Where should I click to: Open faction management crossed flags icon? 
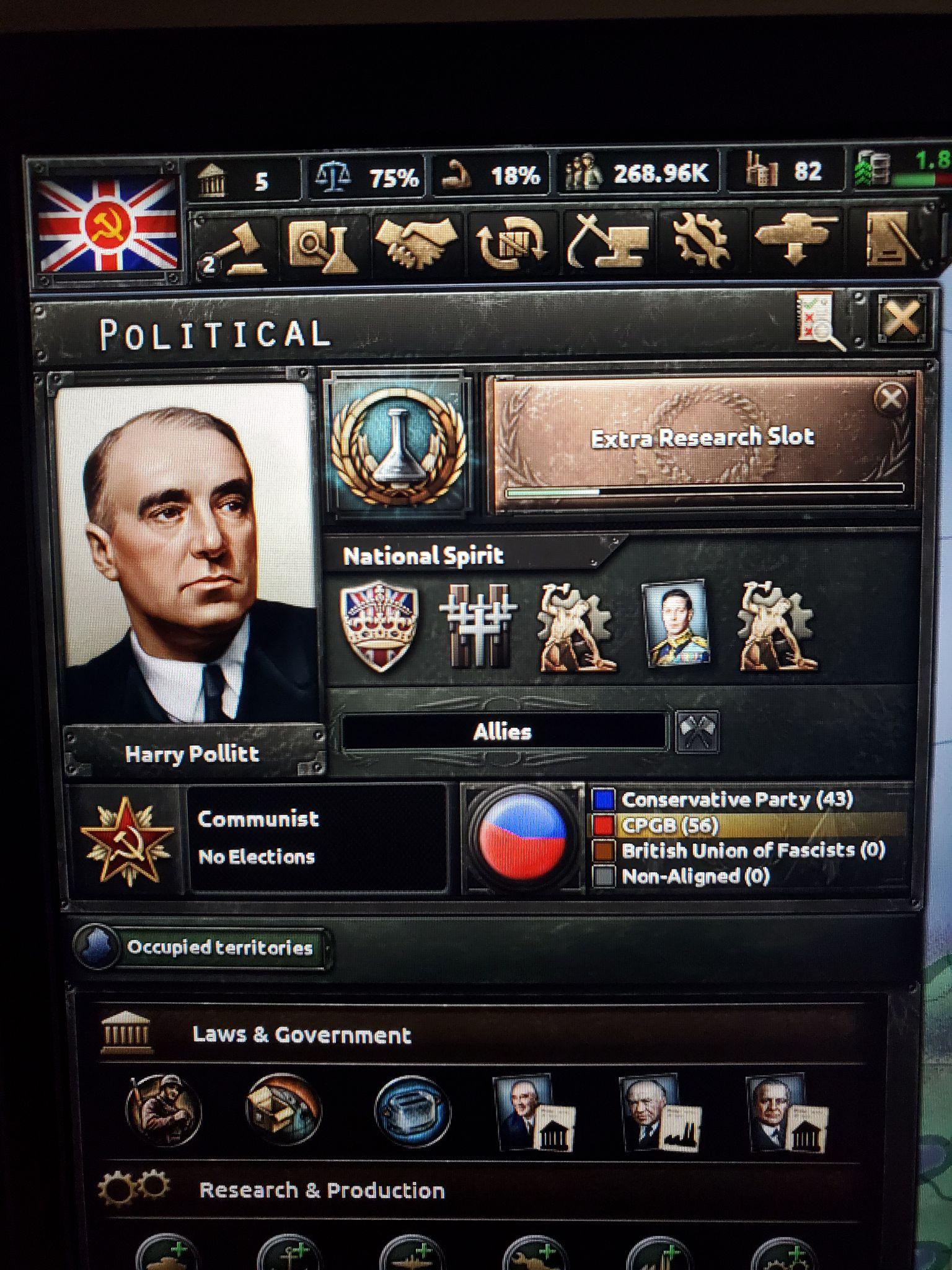[697, 731]
